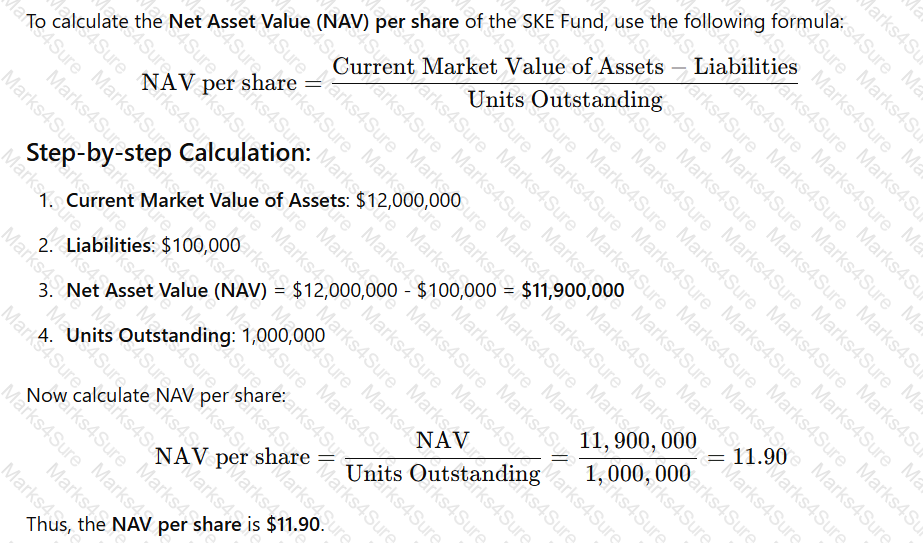This screenshot has height=543, width=923.
Task: Click 'NAV per share' at the left of bottom formula
Action: [233, 457]
